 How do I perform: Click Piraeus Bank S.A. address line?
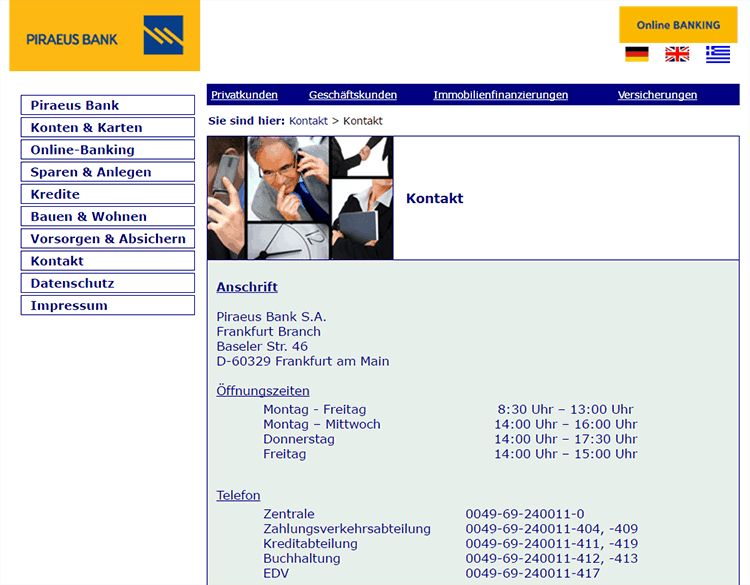pos(271,317)
